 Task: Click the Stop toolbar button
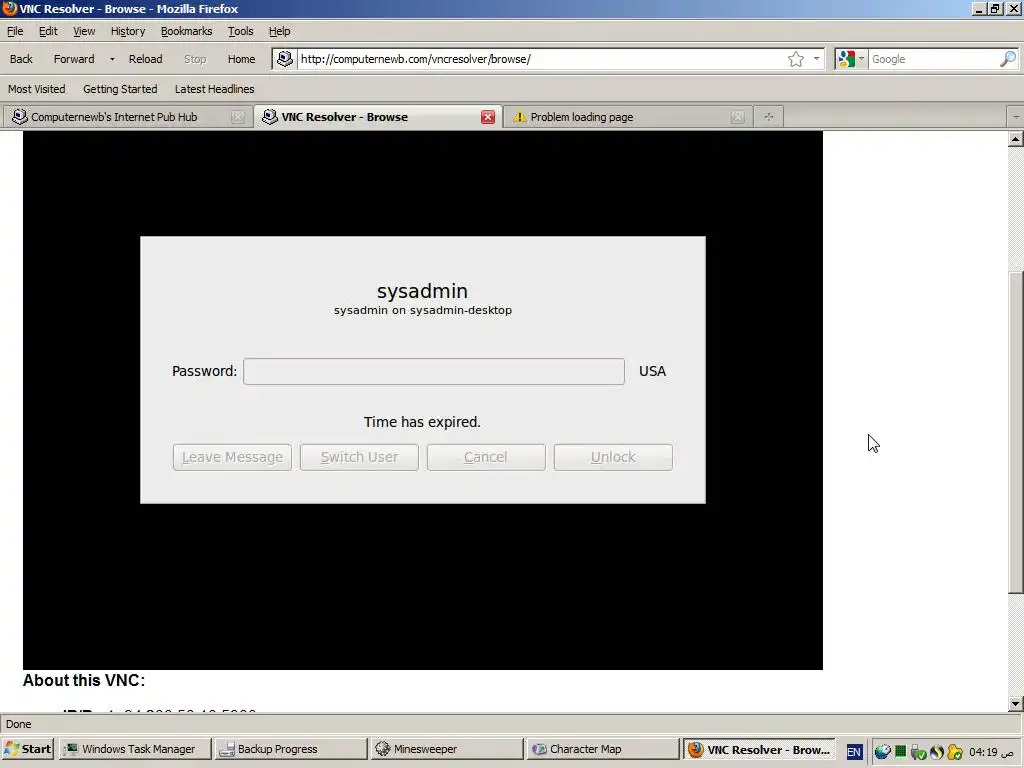click(x=195, y=59)
